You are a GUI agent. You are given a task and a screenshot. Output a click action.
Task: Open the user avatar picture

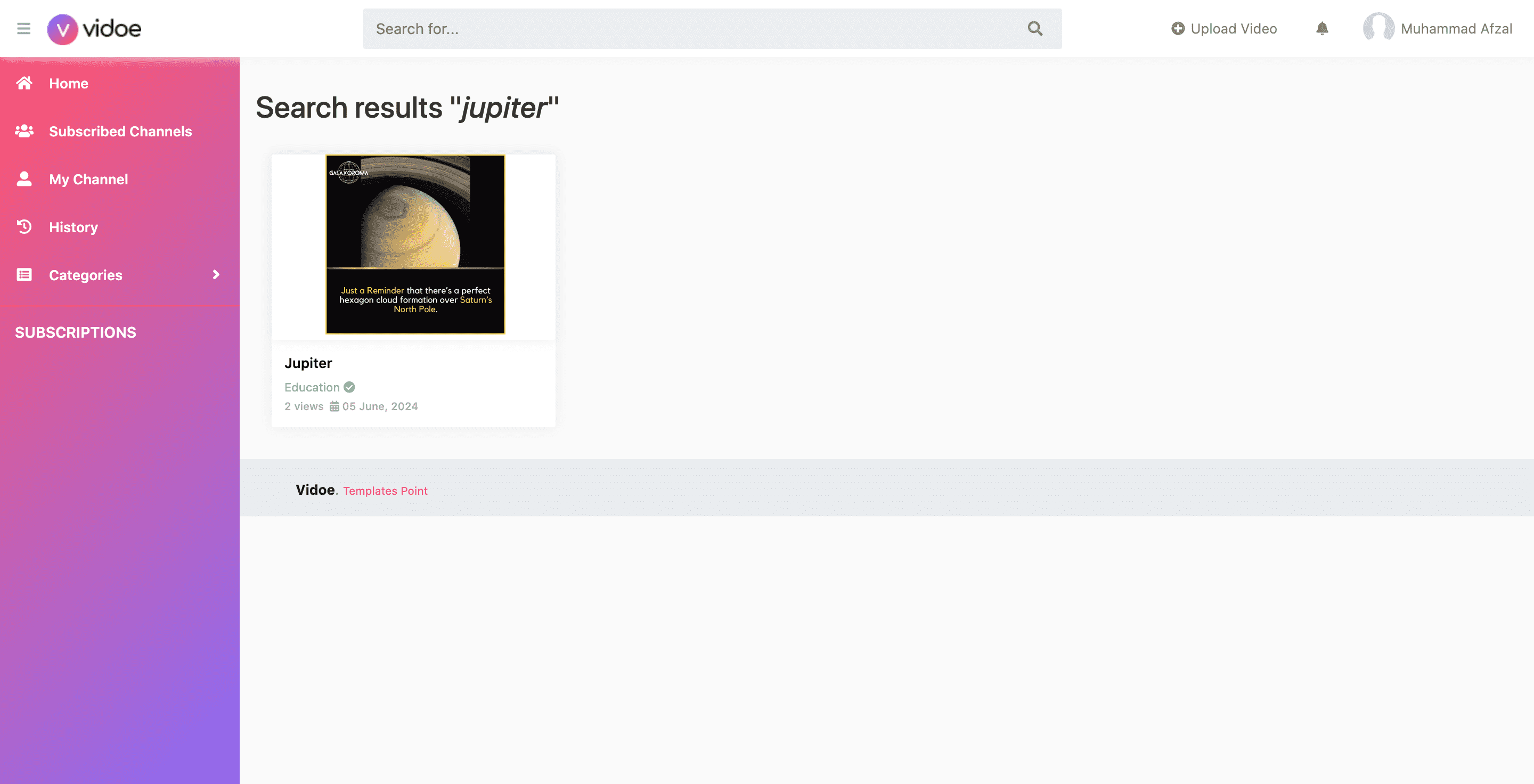1378,28
